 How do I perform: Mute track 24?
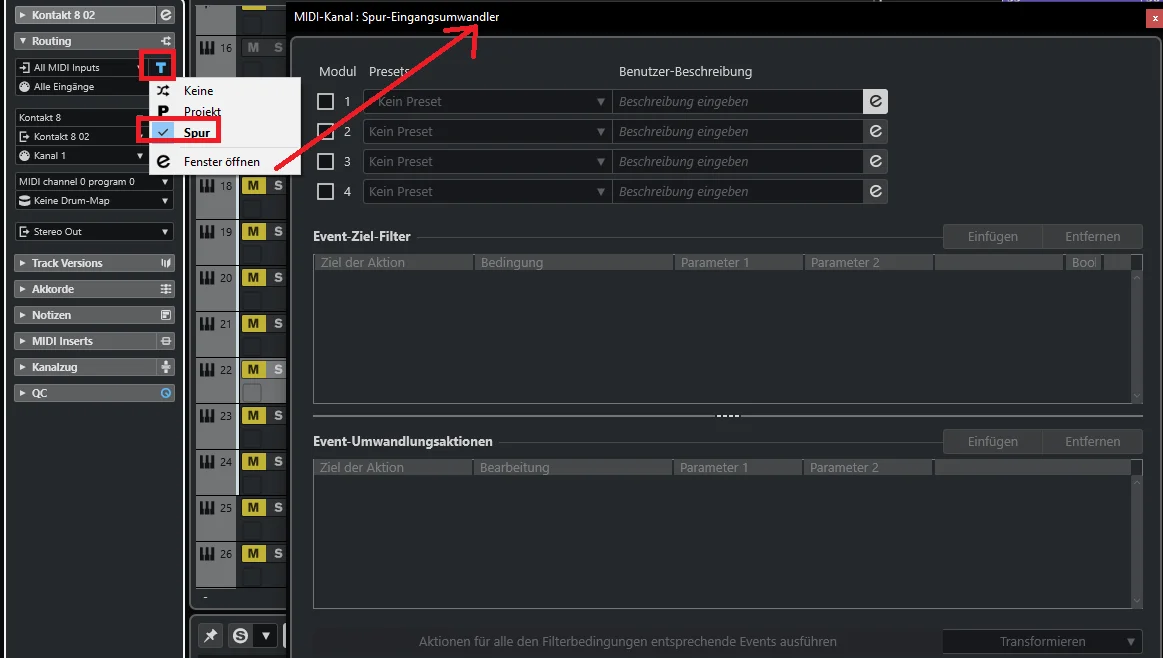coord(254,461)
